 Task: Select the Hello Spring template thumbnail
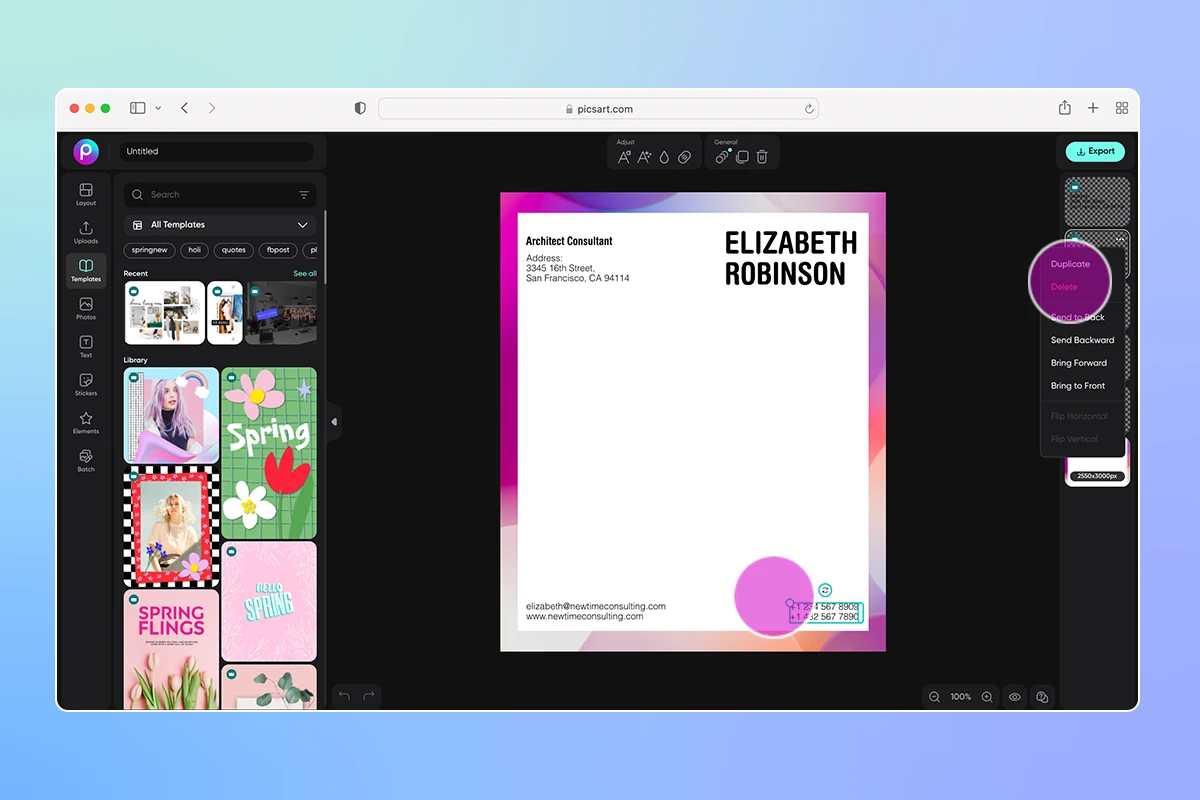(268, 600)
